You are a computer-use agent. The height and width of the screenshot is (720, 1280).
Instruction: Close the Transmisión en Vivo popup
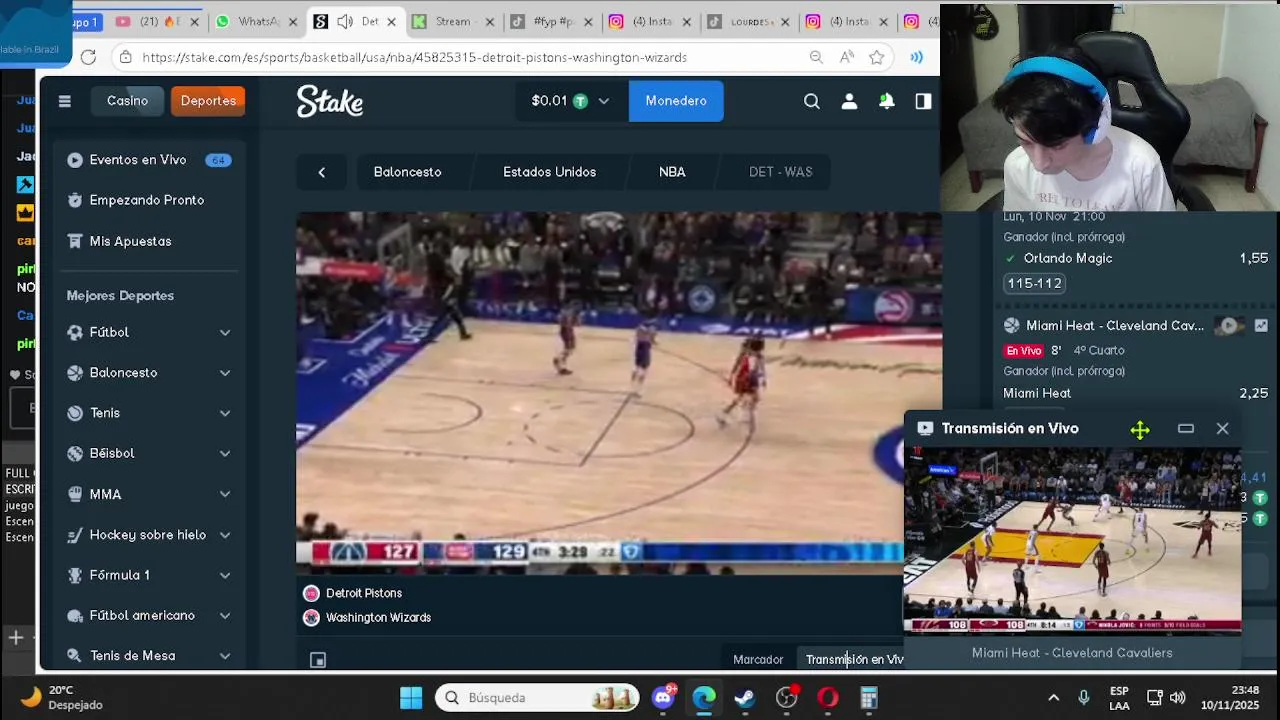coord(1222,429)
